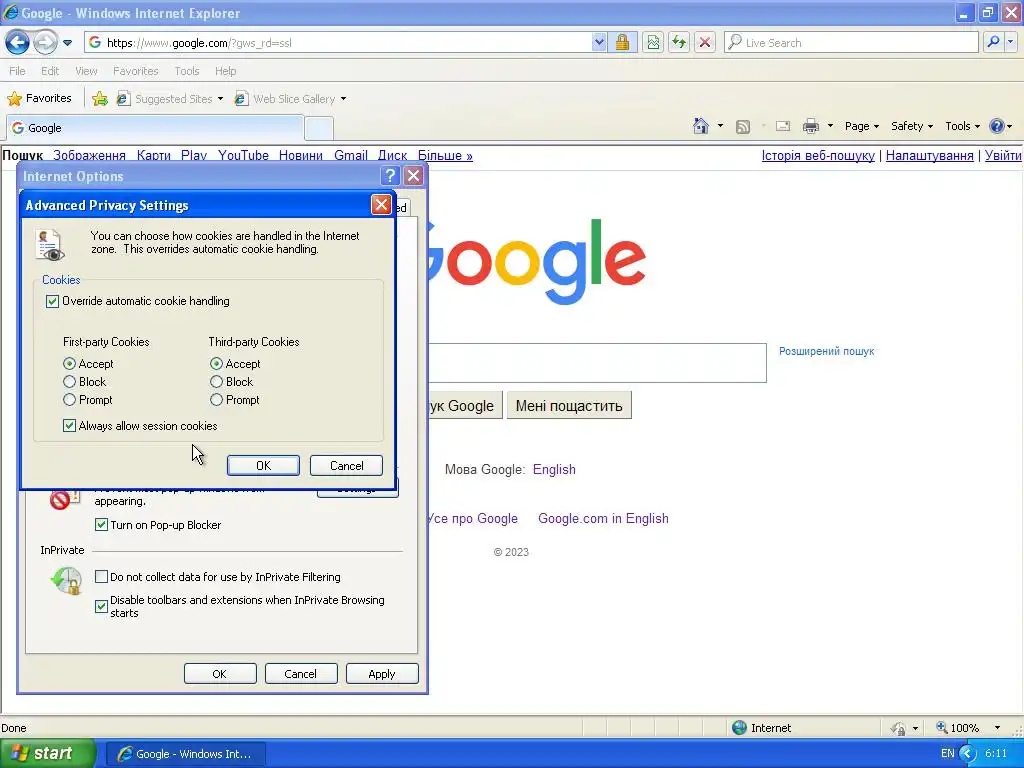The width and height of the screenshot is (1024, 768).
Task: Click the Мені пощастить button
Action: (x=569, y=406)
